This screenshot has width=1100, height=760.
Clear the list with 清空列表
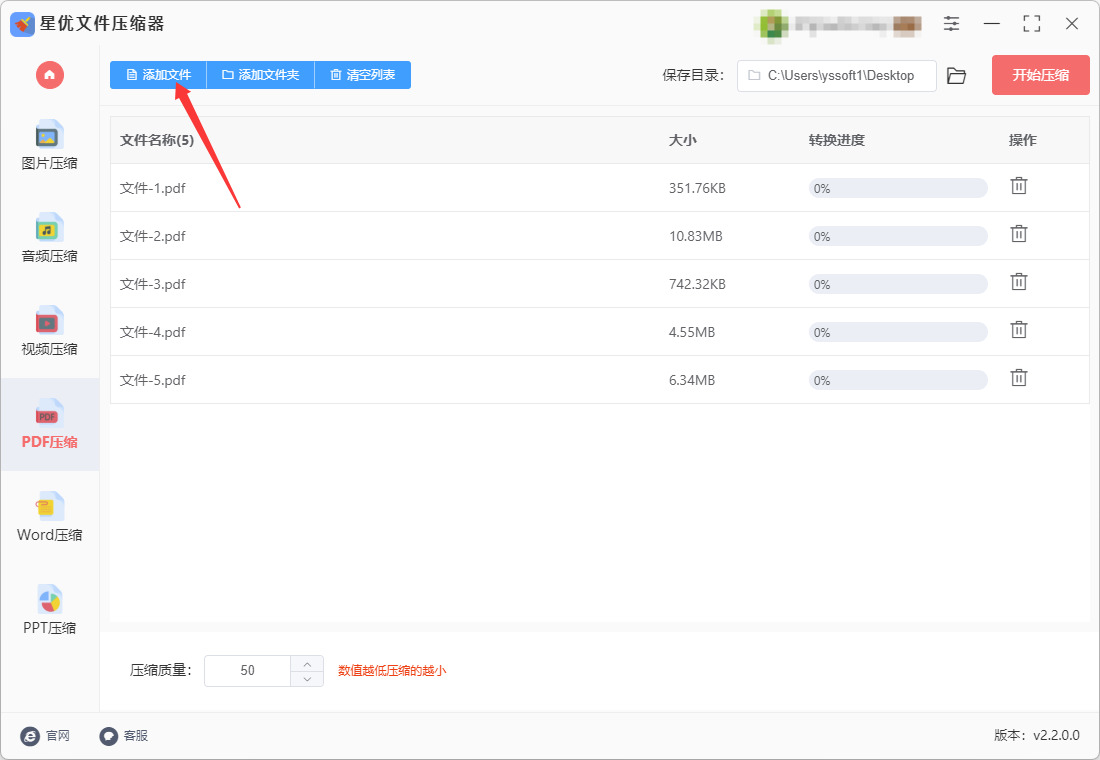tap(363, 75)
